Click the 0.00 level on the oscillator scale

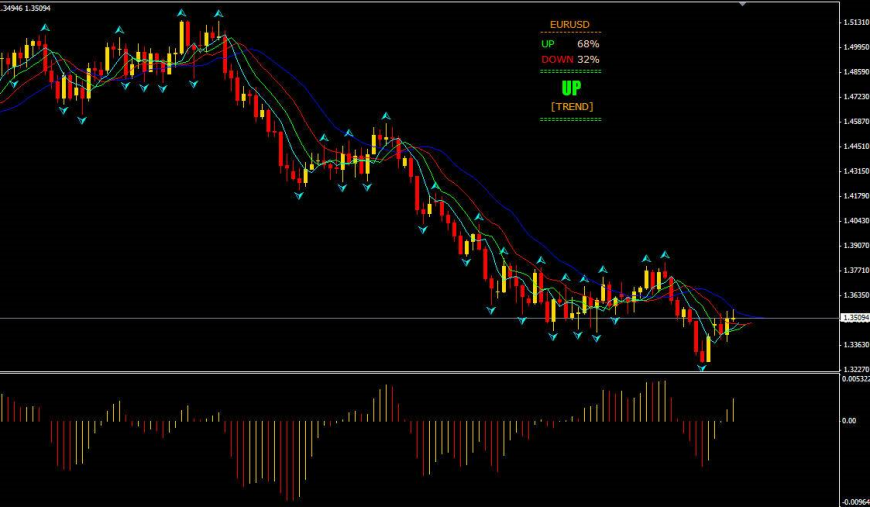click(x=849, y=421)
